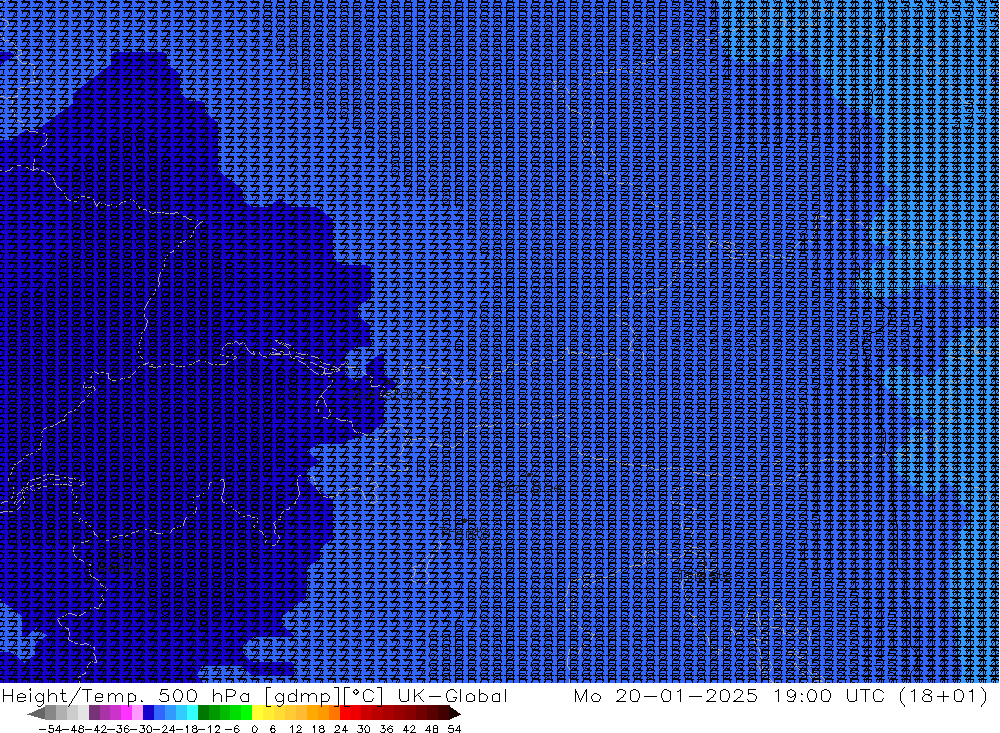
Task: Click the '54' legend value at scale end
Action: coord(454,729)
